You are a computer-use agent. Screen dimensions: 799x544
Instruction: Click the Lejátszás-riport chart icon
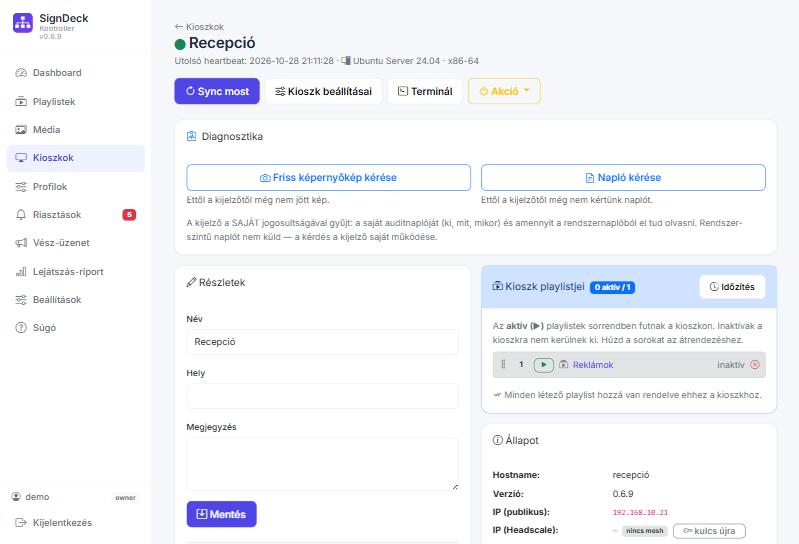(x=21, y=271)
